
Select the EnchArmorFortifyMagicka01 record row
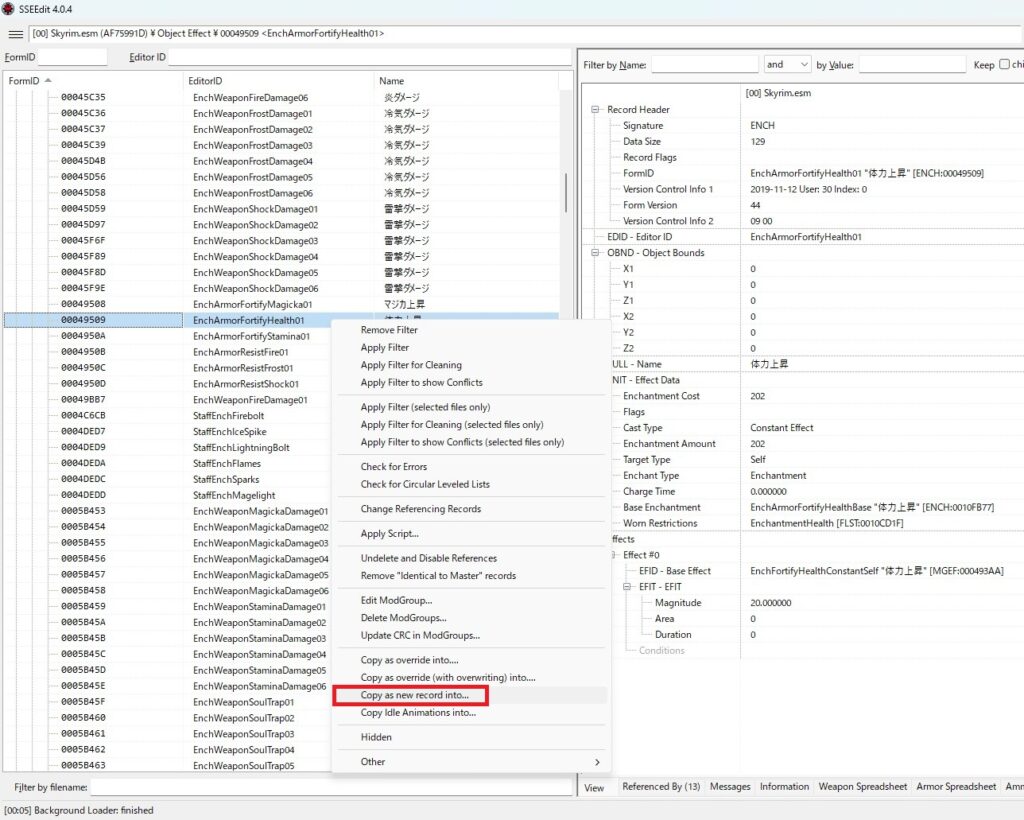point(252,304)
